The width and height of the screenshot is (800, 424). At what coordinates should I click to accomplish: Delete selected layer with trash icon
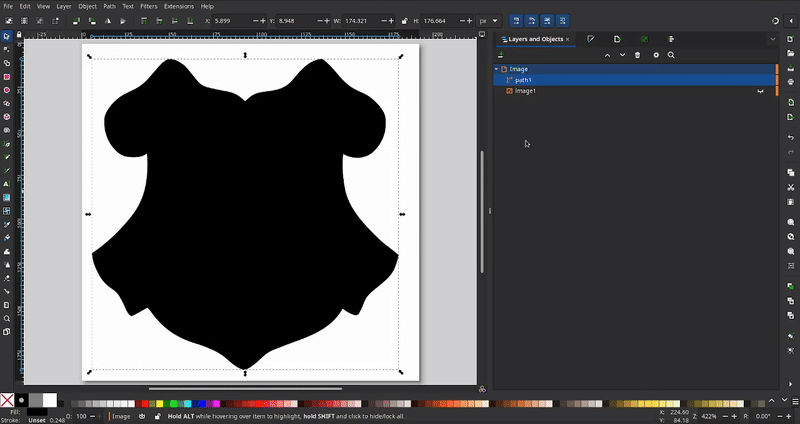click(x=638, y=55)
